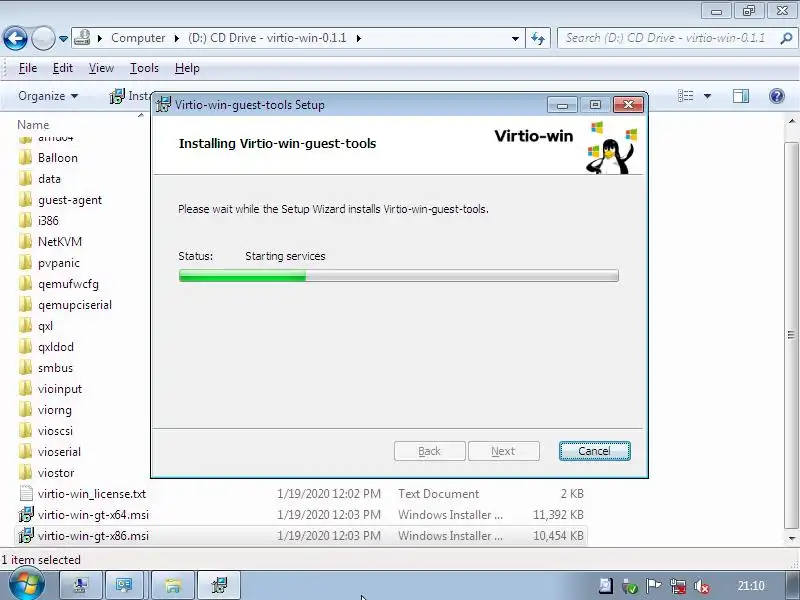Open the Edit menu
The width and height of the screenshot is (800, 600).
63,68
